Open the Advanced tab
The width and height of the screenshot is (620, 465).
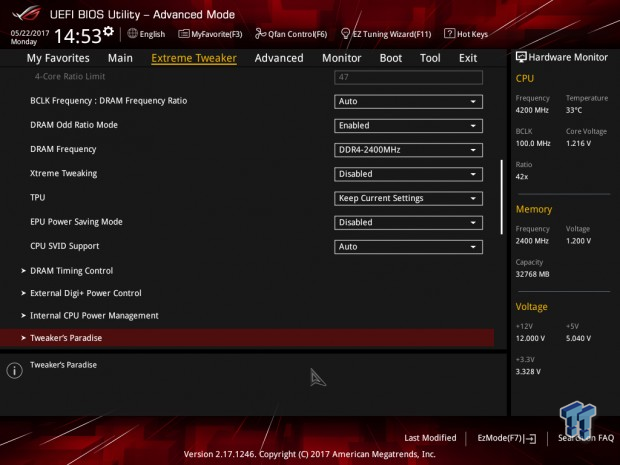click(x=279, y=58)
